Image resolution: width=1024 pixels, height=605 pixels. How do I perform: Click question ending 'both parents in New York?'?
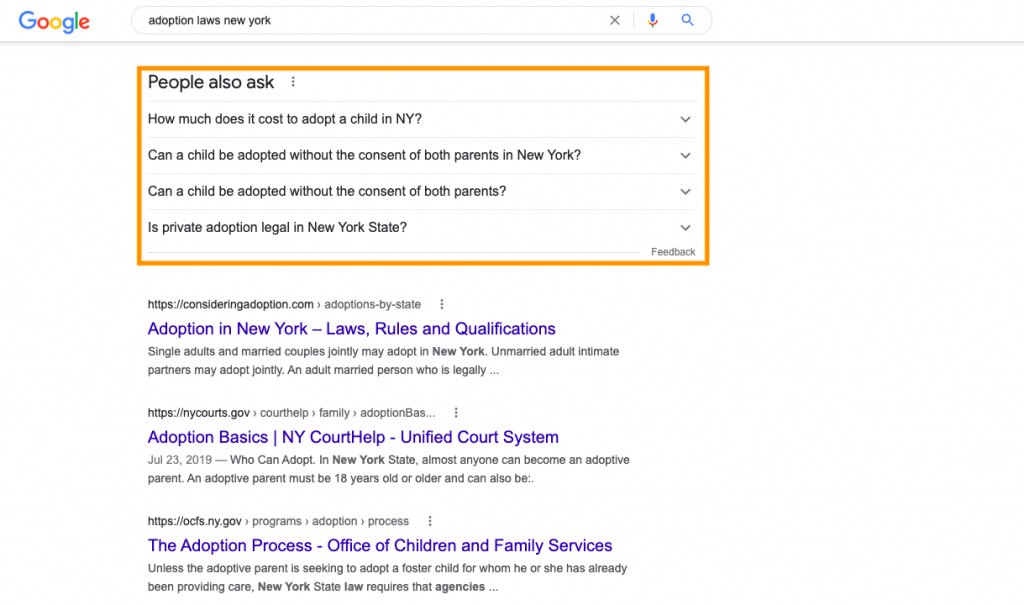(x=364, y=155)
